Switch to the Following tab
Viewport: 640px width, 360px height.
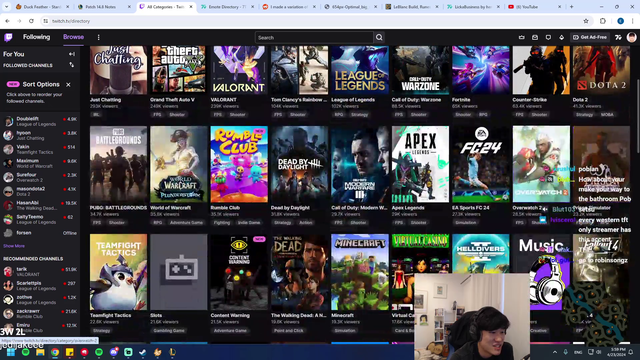[x=36, y=37]
